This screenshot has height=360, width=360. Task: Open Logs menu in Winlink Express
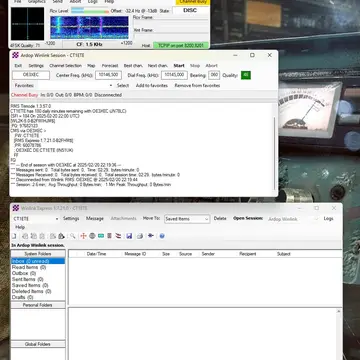328,219
